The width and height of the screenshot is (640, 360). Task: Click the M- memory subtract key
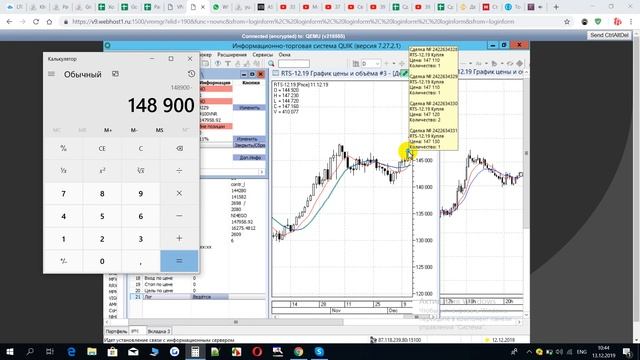click(x=134, y=130)
